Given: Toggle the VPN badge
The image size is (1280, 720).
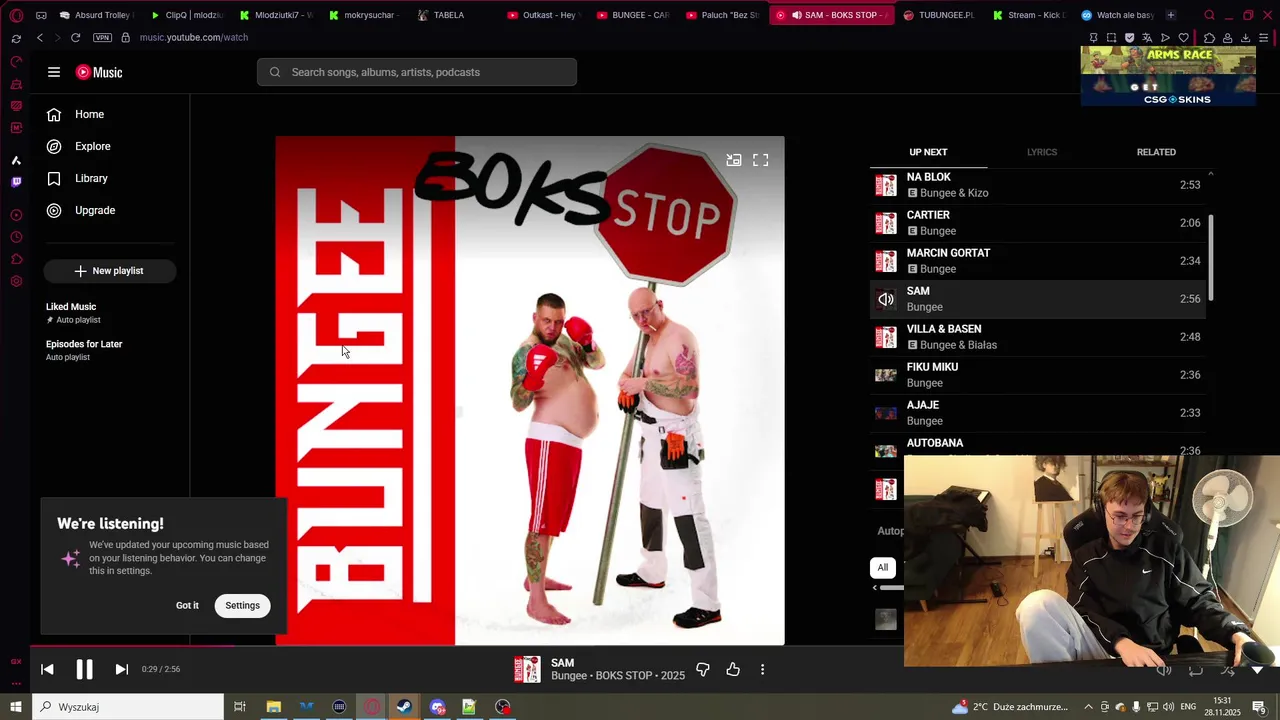Looking at the screenshot, I should coord(102,37).
